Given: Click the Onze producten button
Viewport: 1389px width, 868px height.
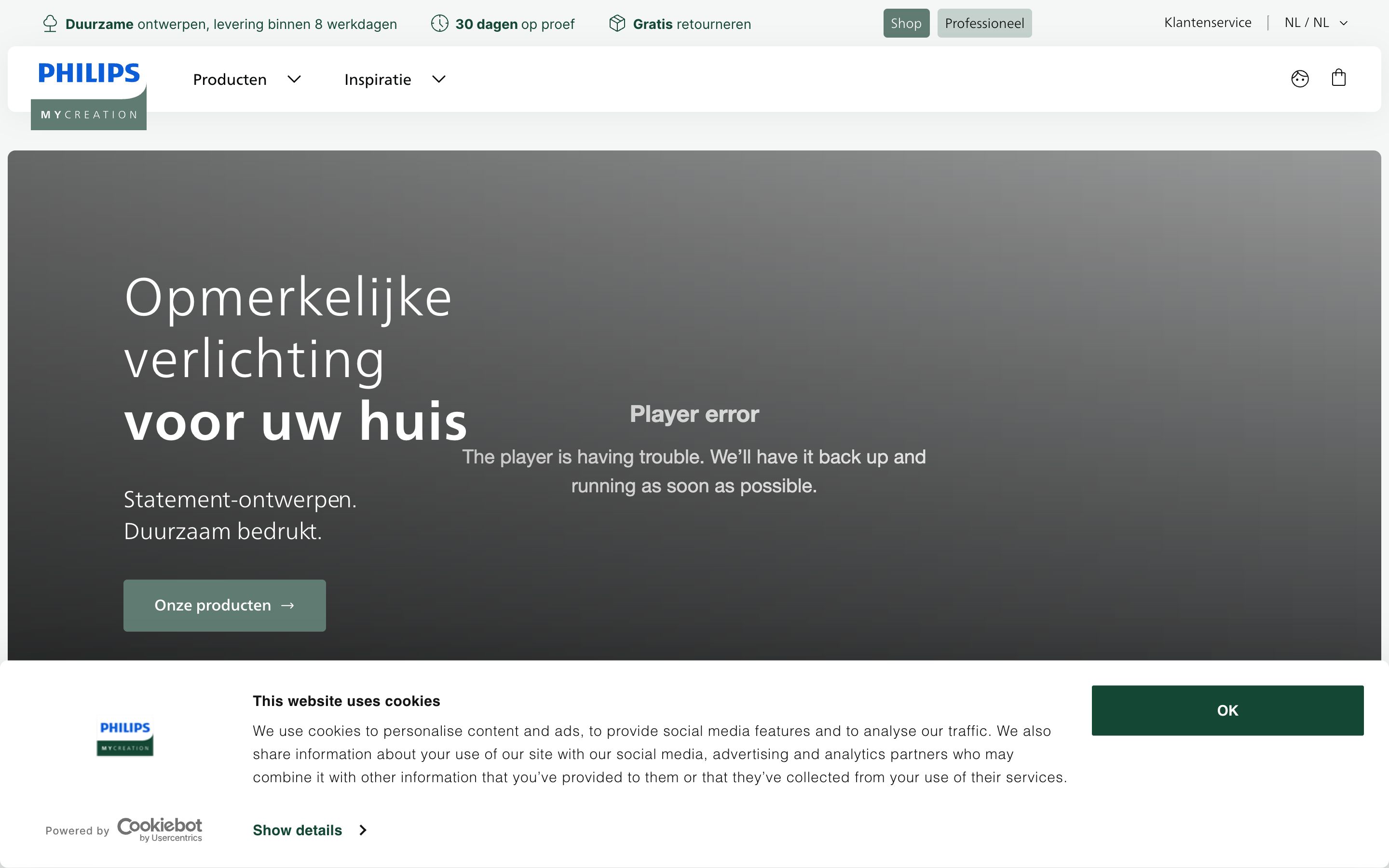Looking at the screenshot, I should [x=224, y=605].
